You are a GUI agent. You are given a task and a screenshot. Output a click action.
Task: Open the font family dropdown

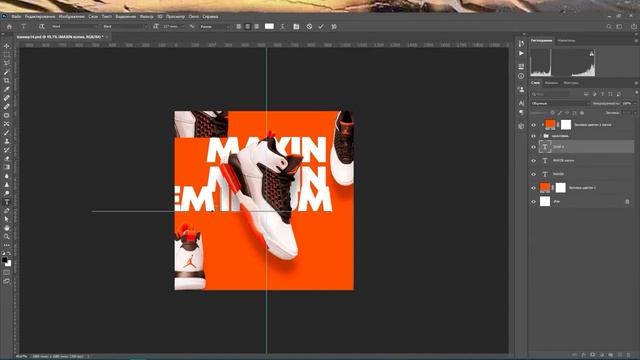[x=74, y=27]
